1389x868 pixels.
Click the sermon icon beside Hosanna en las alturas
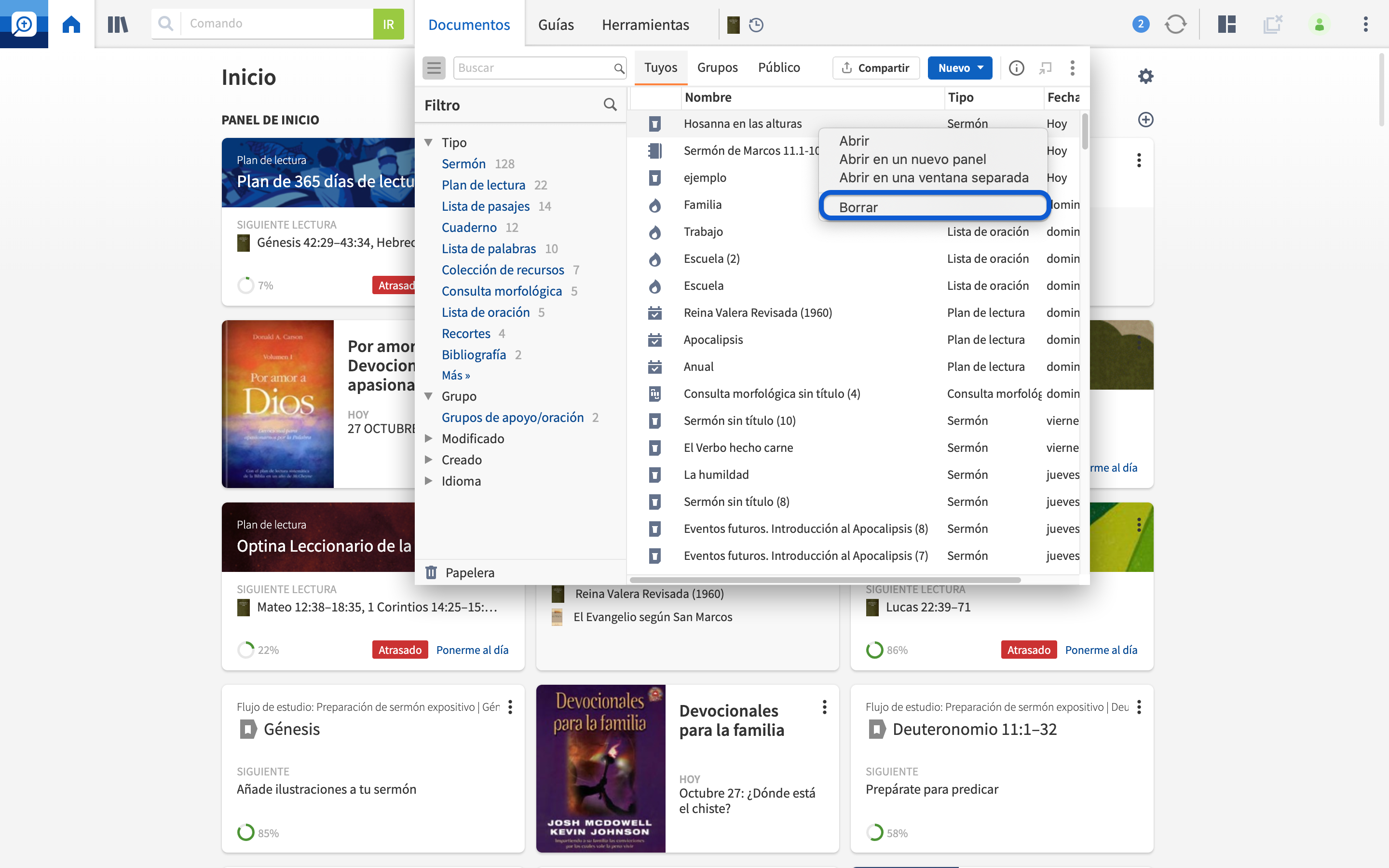(654, 123)
